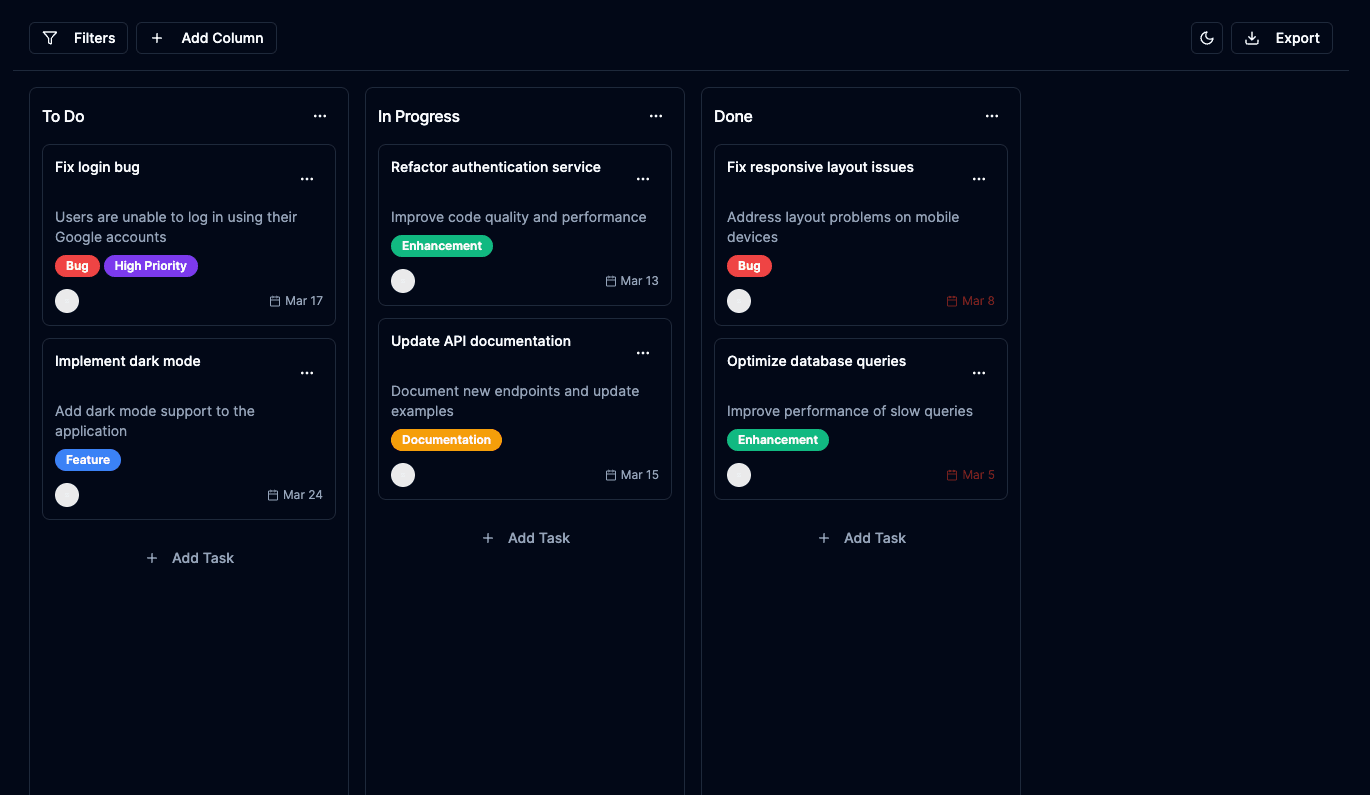Viewport: 1370px width, 795px height.
Task: Open options menu on Refactor authentication service card
Action: point(643,178)
